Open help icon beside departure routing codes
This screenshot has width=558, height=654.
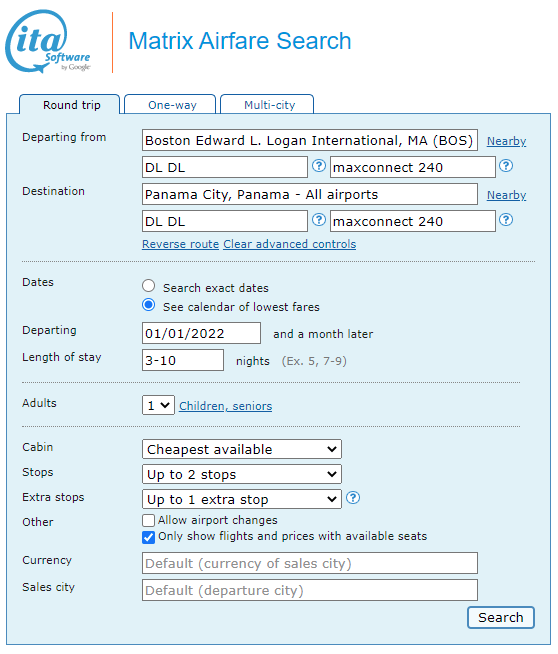tap(319, 166)
